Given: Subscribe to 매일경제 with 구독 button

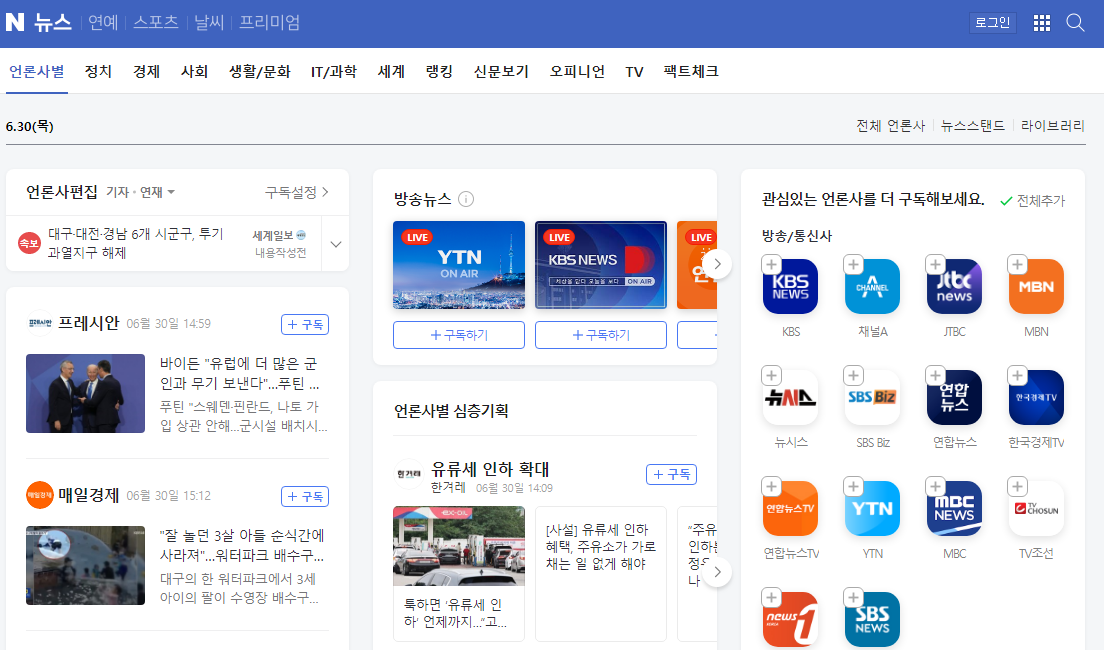Looking at the screenshot, I should click(x=305, y=496).
